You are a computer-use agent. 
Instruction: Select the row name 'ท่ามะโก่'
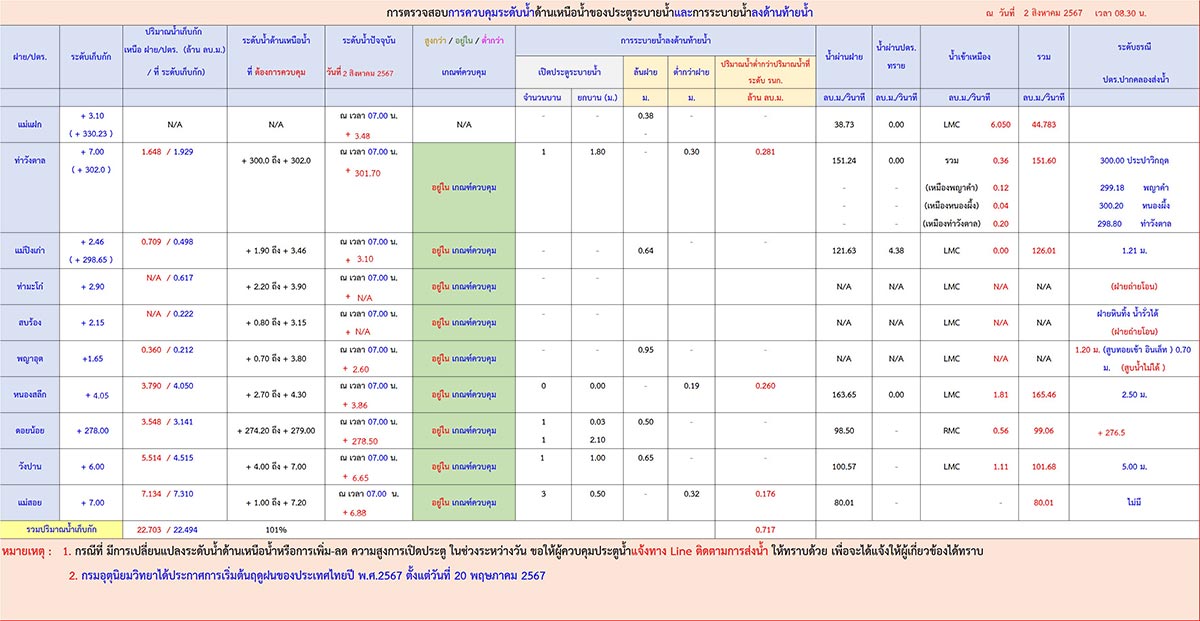pos(28,287)
